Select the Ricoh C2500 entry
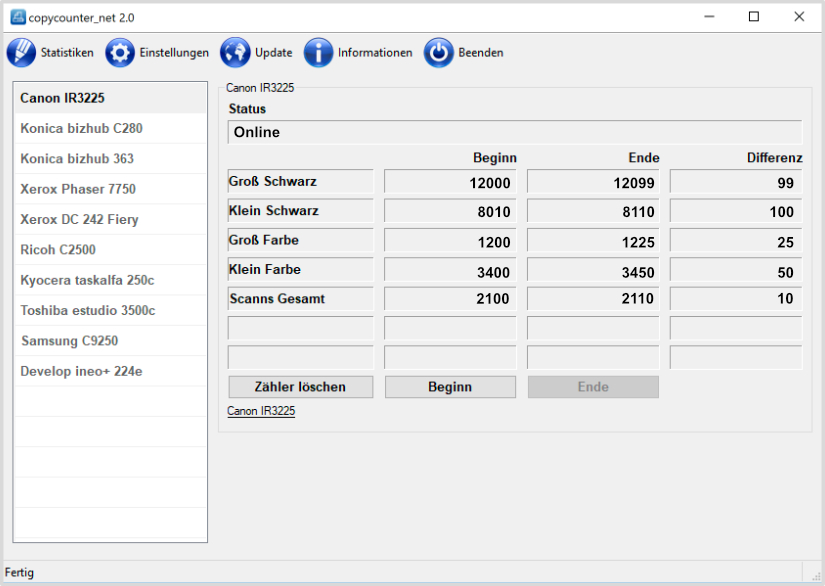 pyautogui.click(x=110, y=250)
